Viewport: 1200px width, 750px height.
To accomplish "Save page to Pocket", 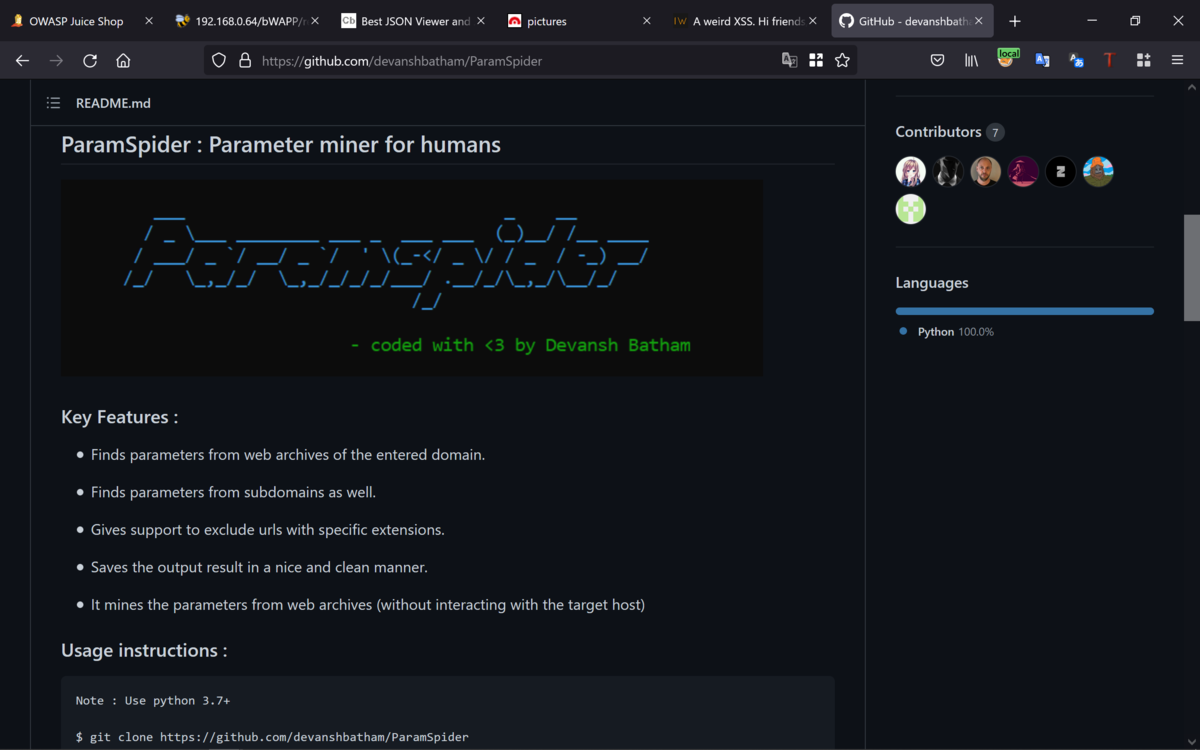I will coord(937,61).
